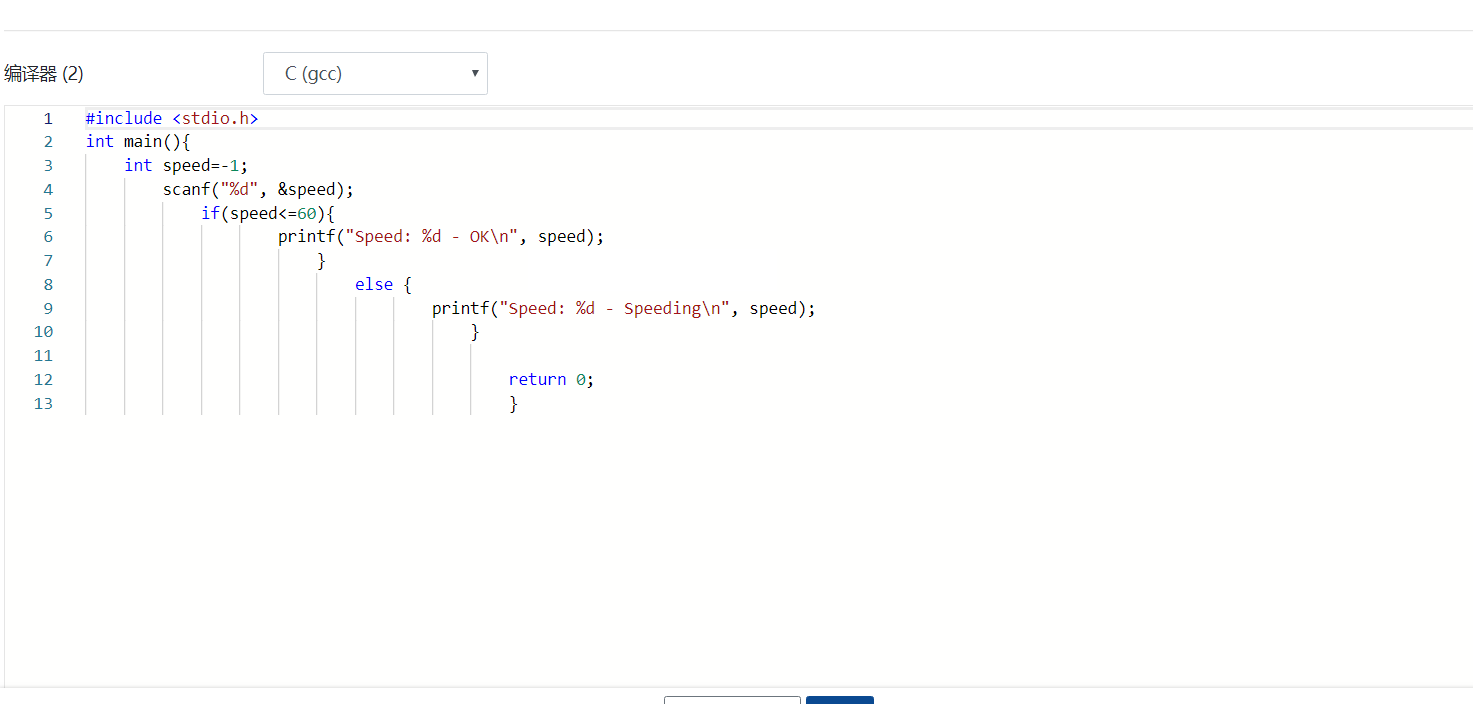This screenshot has width=1473, height=704.
Task: Click the closing brace on line 13
Action: 514,404
